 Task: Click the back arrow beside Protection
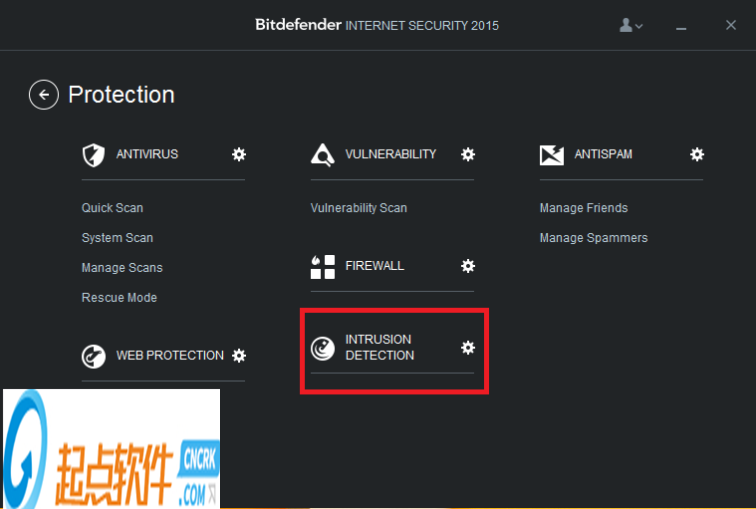click(x=43, y=95)
